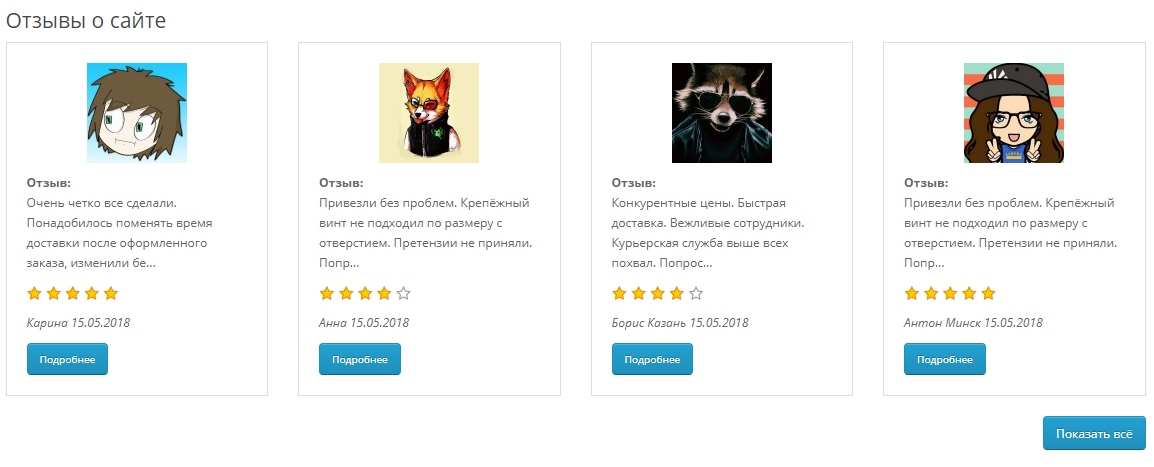Click first star in Anna's rating
Image resolution: width=1154 pixels, height=467 pixels.
point(327,293)
